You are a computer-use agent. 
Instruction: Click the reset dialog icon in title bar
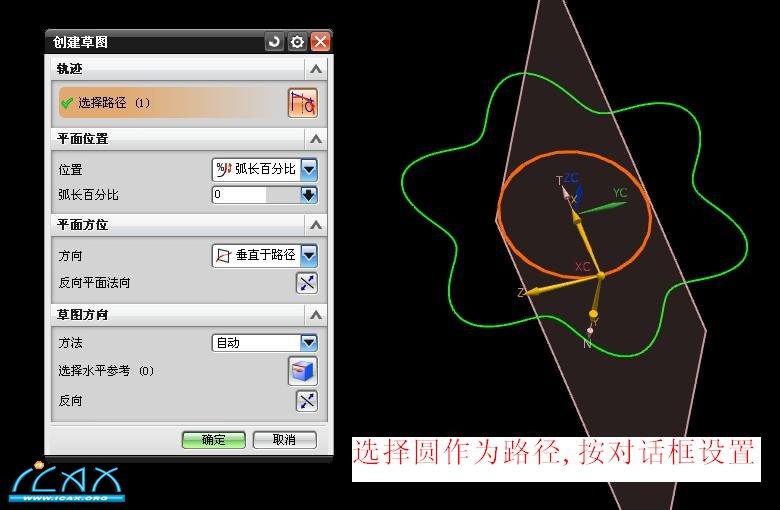click(274, 42)
